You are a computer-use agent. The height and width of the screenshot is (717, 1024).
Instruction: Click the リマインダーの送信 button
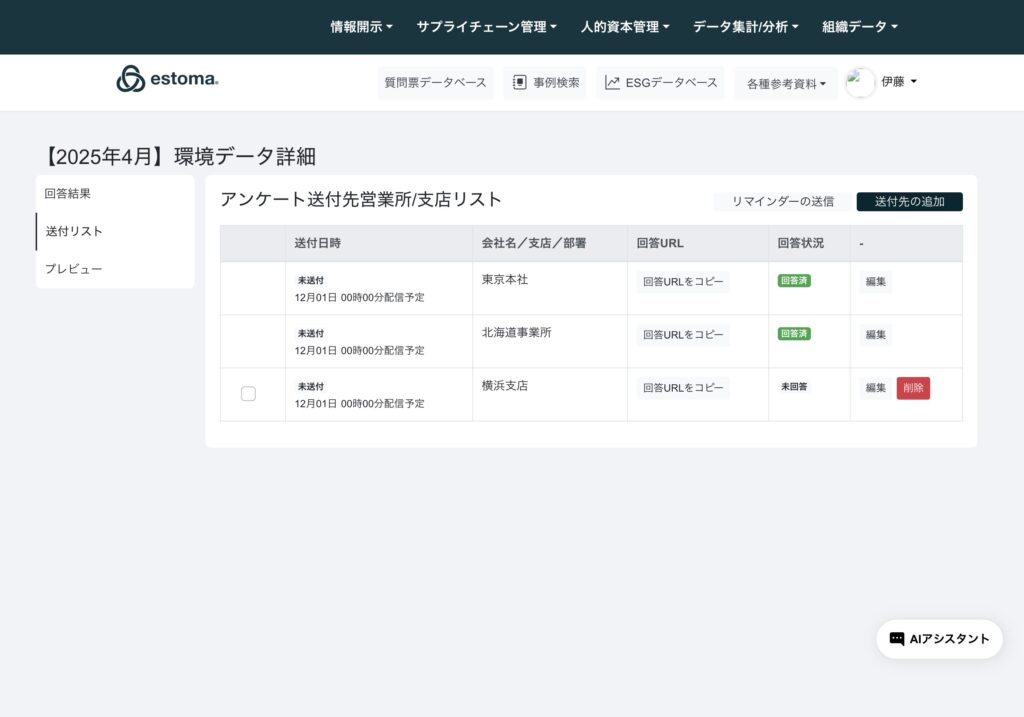pyautogui.click(x=782, y=201)
